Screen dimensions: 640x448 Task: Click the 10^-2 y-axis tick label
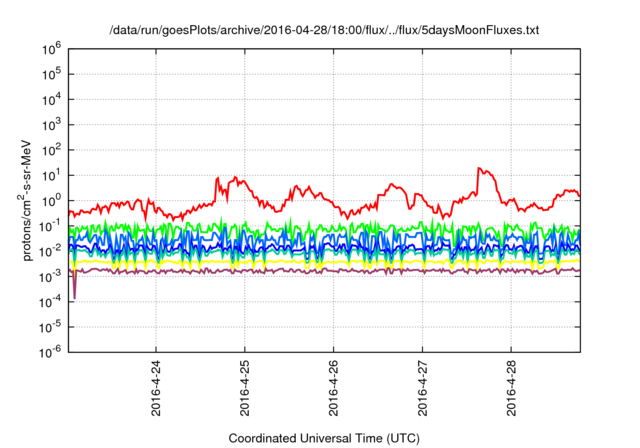pos(50,252)
